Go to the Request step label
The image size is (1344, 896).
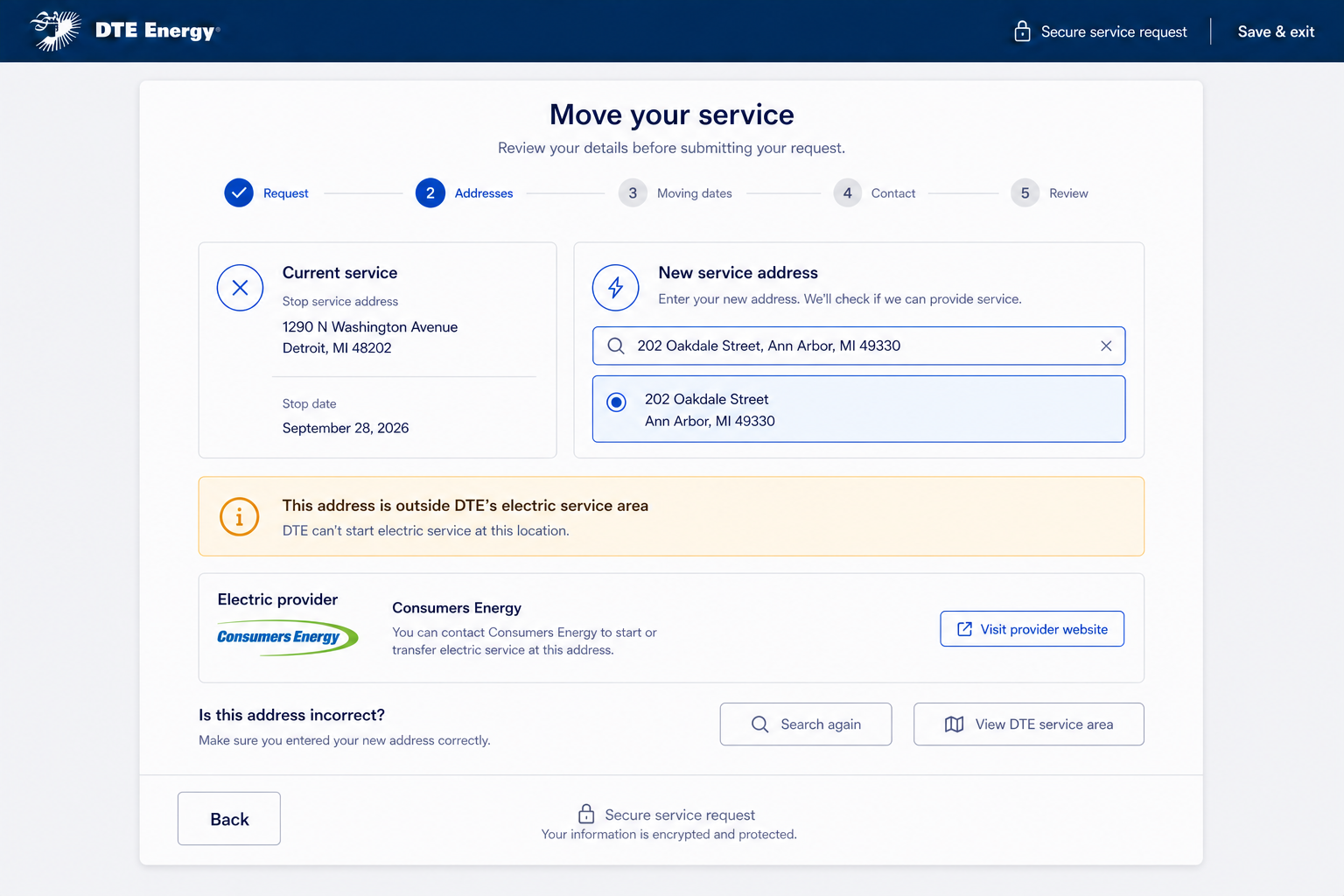click(x=285, y=193)
